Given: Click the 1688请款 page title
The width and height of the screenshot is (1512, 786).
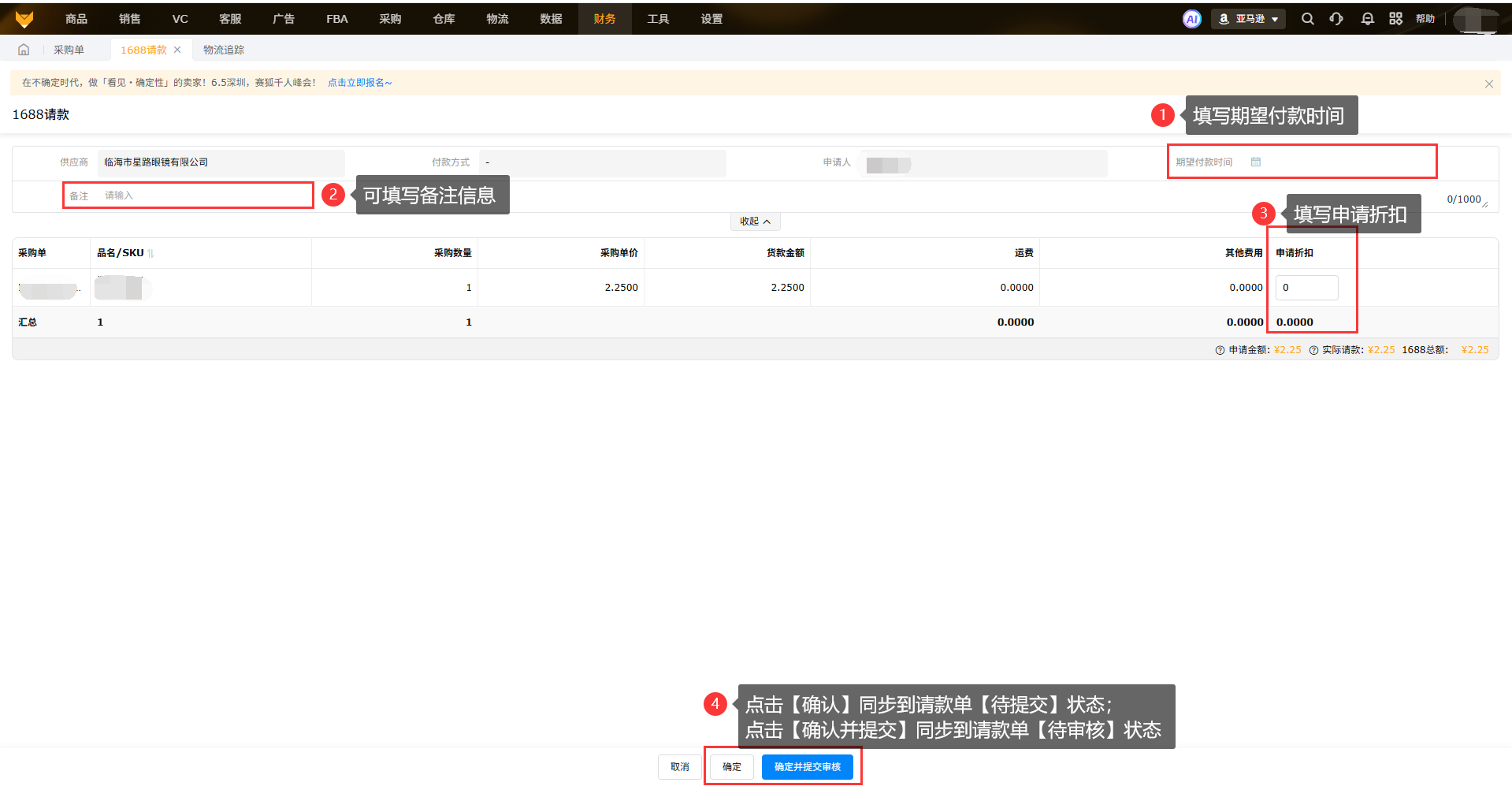Looking at the screenshot, I should coord(41,115).
